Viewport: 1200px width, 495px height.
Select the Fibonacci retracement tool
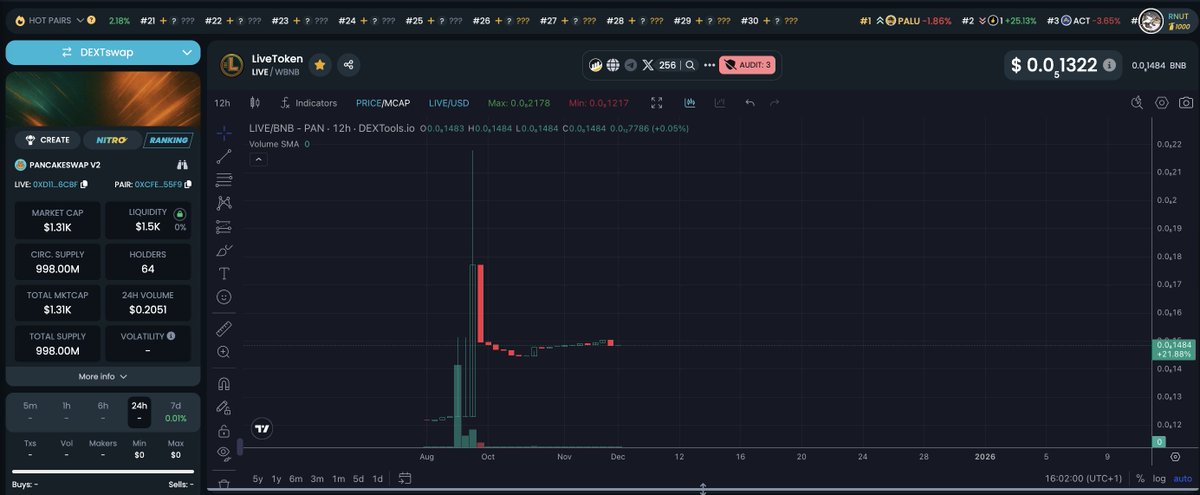[x=224, y=180]
